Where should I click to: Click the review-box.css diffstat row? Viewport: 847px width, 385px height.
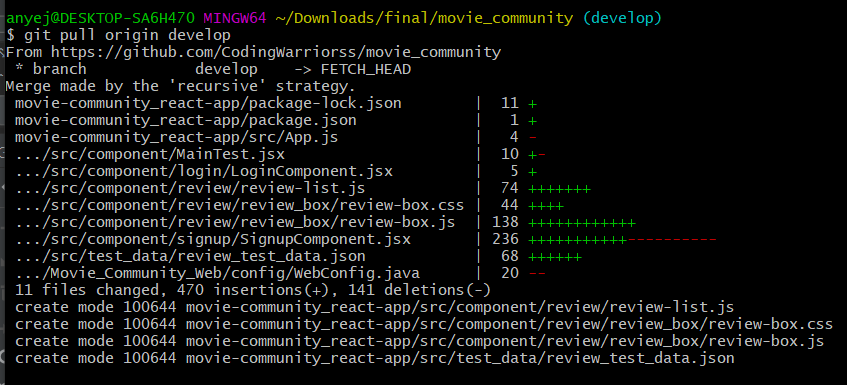290,205
